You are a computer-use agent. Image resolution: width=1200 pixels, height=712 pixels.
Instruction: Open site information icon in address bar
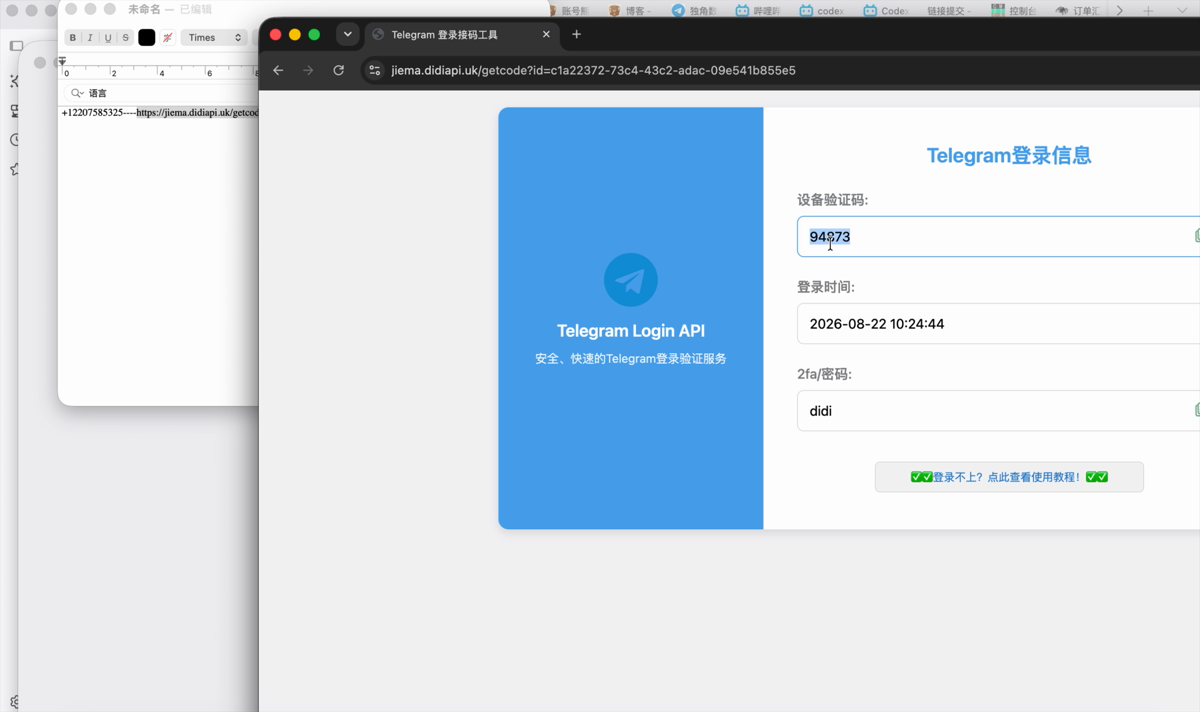pos(374,71)
